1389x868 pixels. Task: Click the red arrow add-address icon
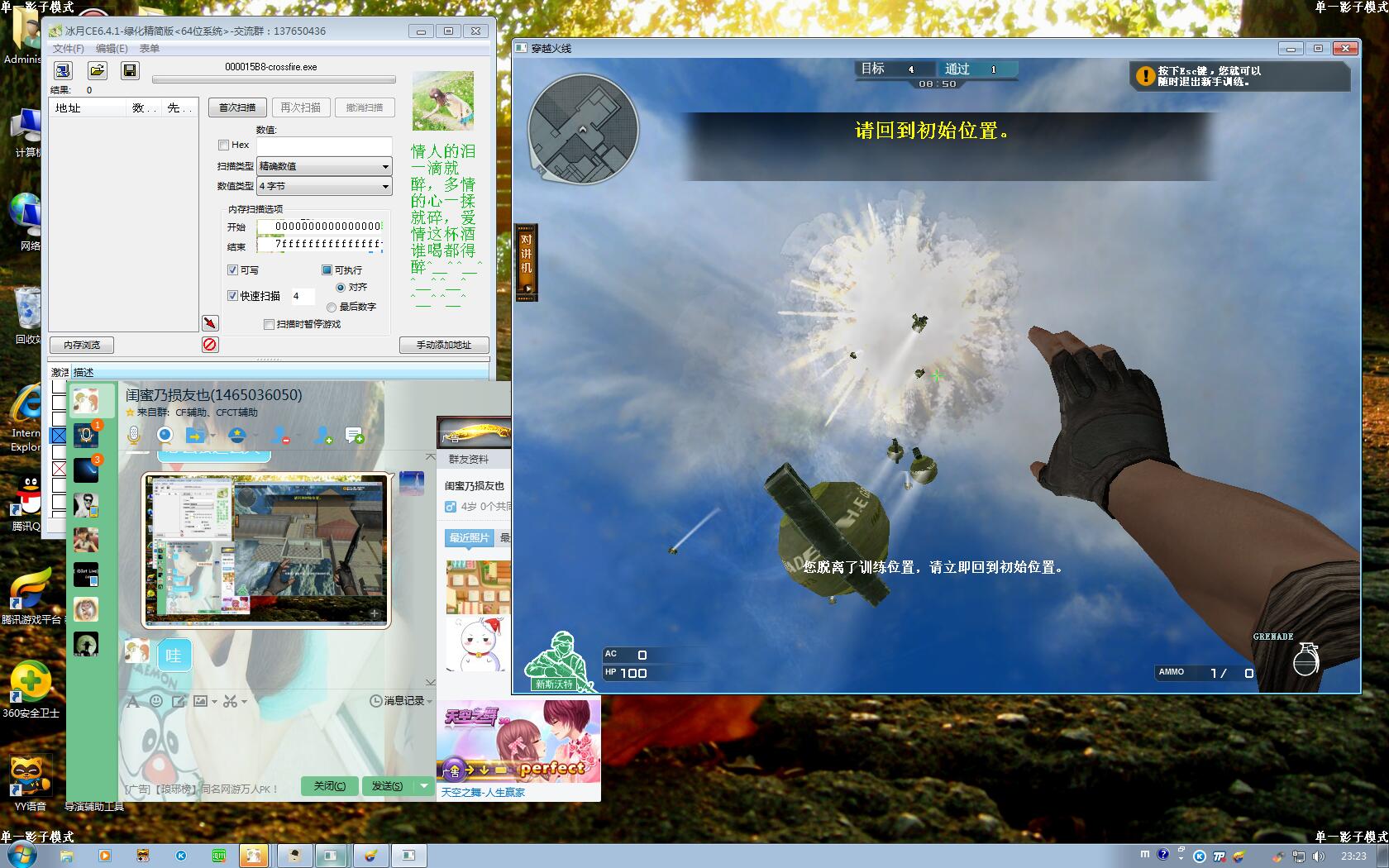pos(210,322)
